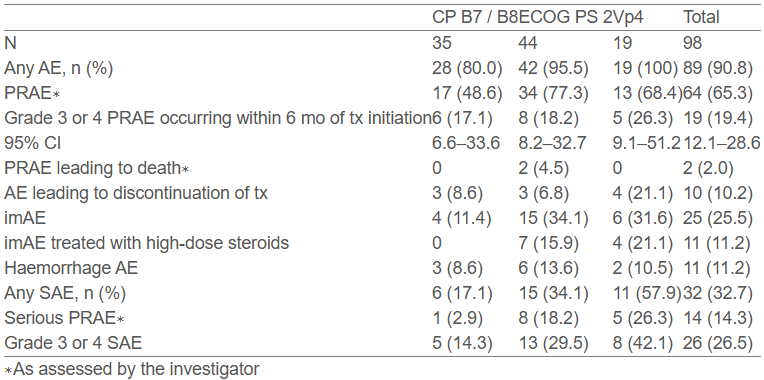
Task: Click the 'Total' column header
Action: point(701,18)
